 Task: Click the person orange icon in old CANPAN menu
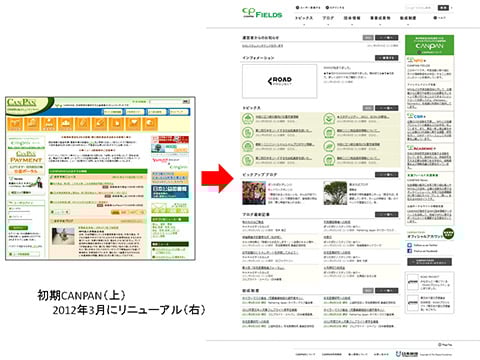tap(49, 124)
